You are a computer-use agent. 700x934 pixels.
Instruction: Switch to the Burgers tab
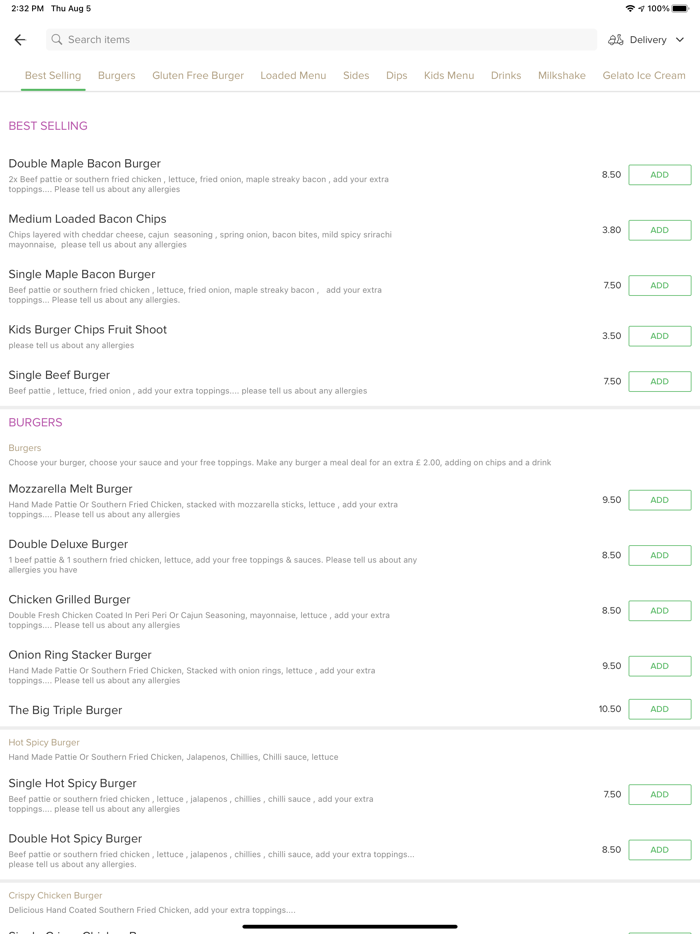(x=116, y=75)
